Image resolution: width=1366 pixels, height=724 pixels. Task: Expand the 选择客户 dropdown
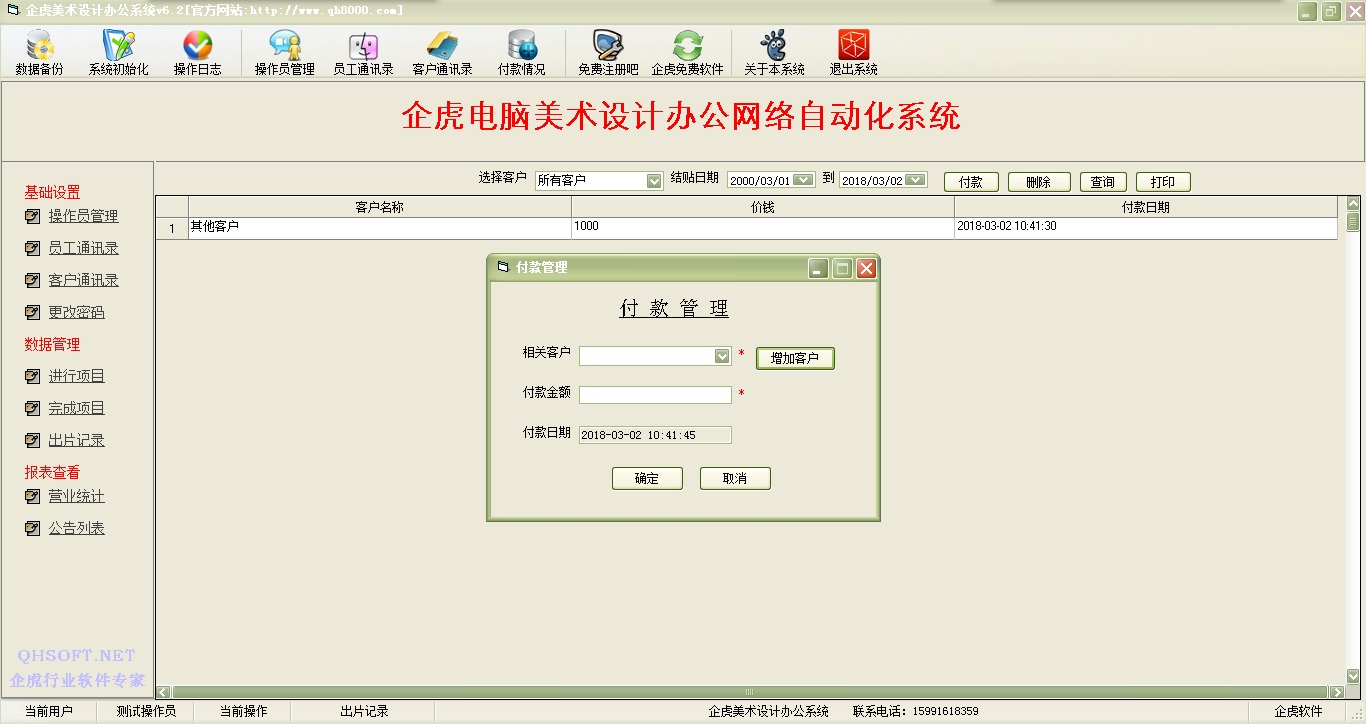[654, 181]
